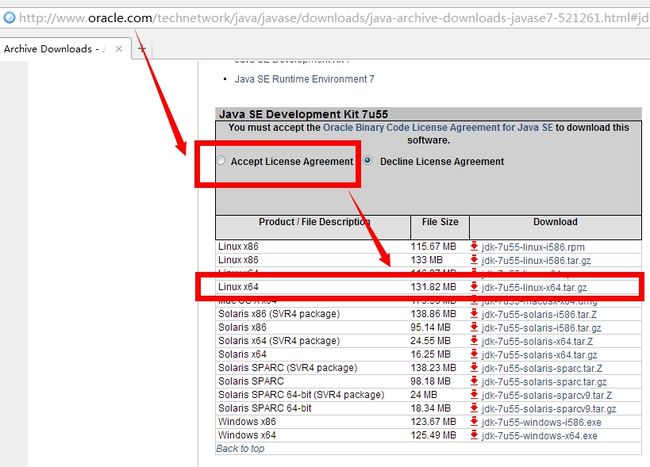Click the Product / File Description header

314,222
